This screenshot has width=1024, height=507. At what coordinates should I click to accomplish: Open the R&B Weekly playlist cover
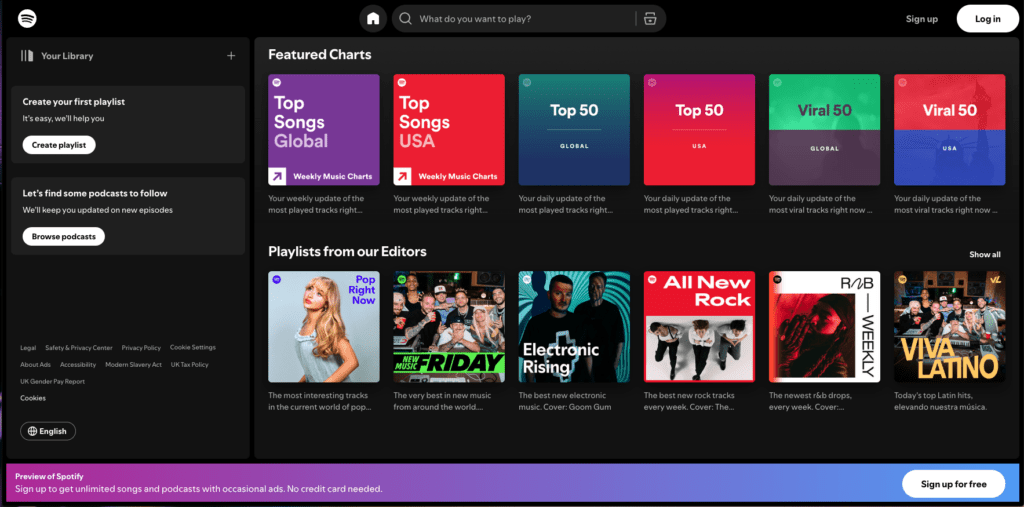pyautogui.click(x=824, y=327)
